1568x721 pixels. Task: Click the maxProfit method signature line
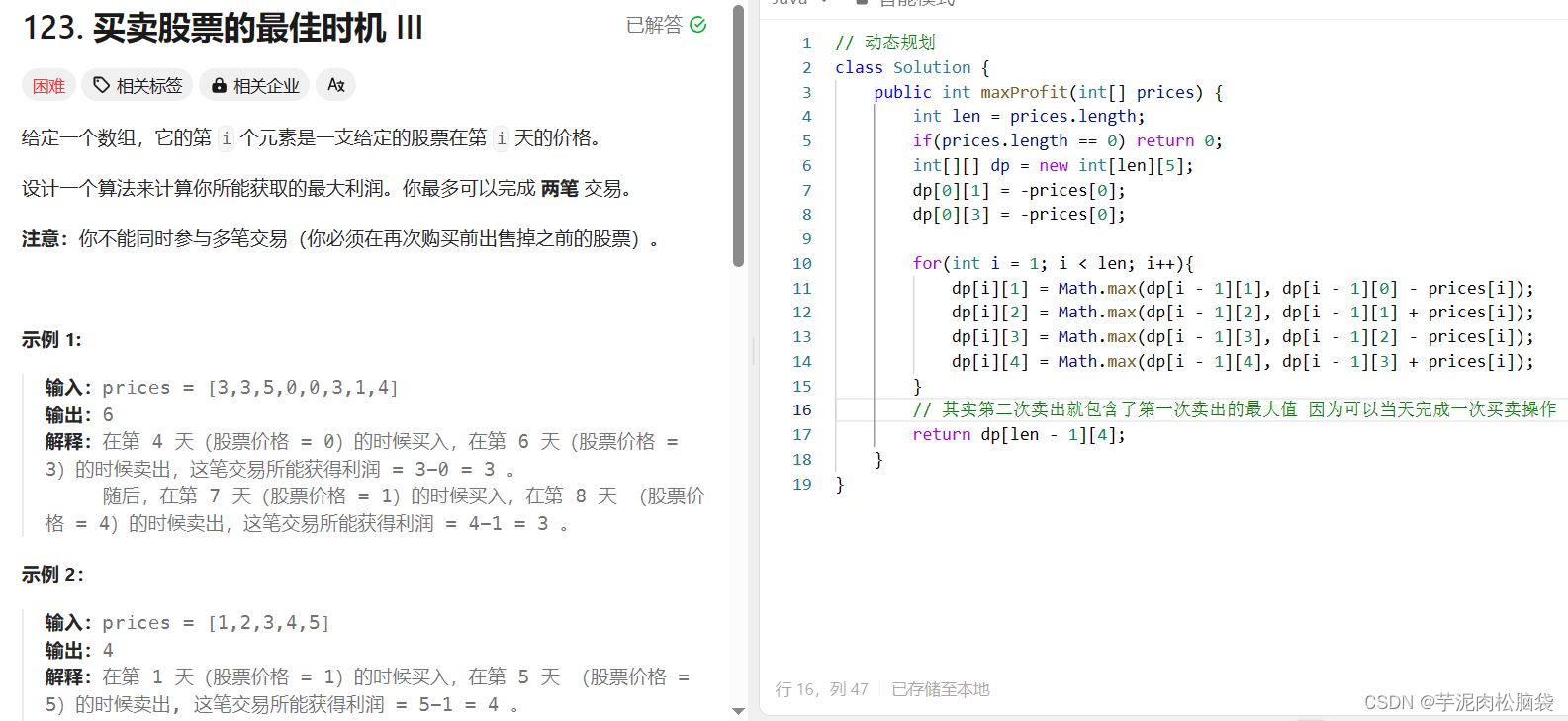click(1049, 92)
